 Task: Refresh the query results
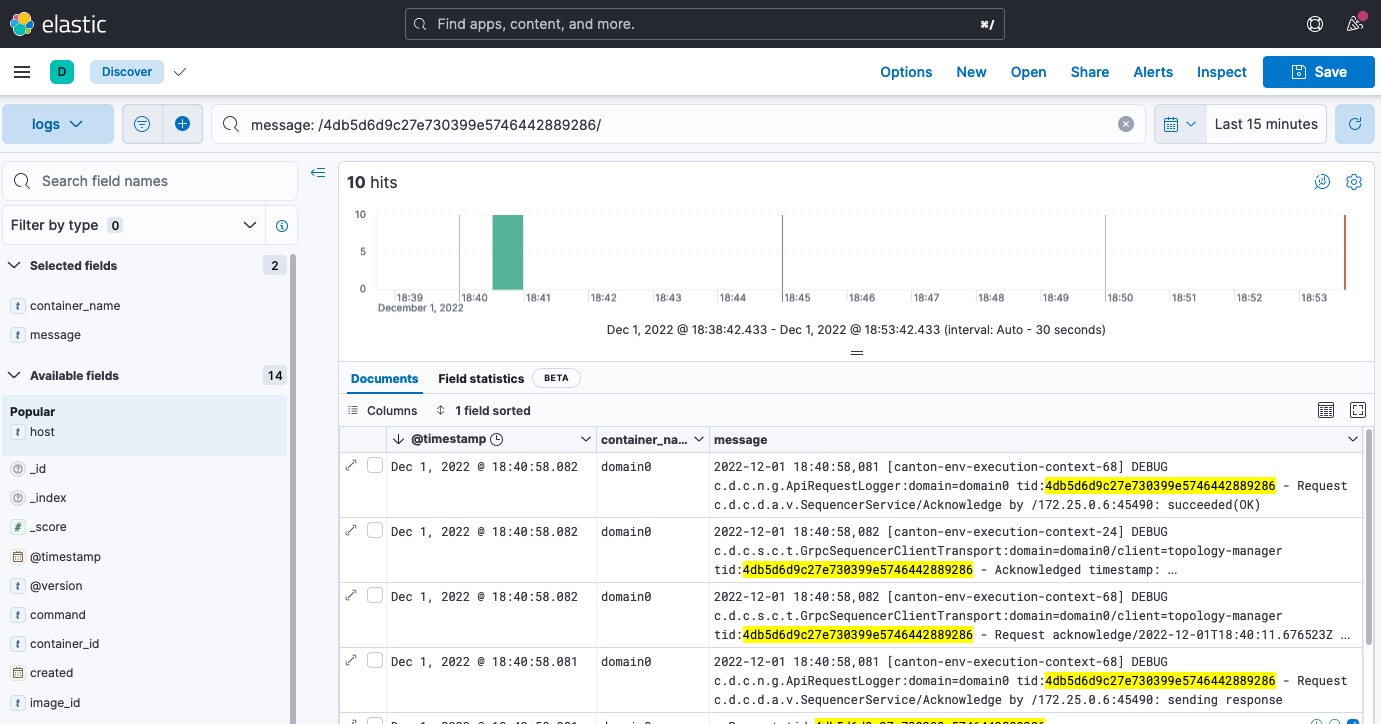[x=1355, y=123]
